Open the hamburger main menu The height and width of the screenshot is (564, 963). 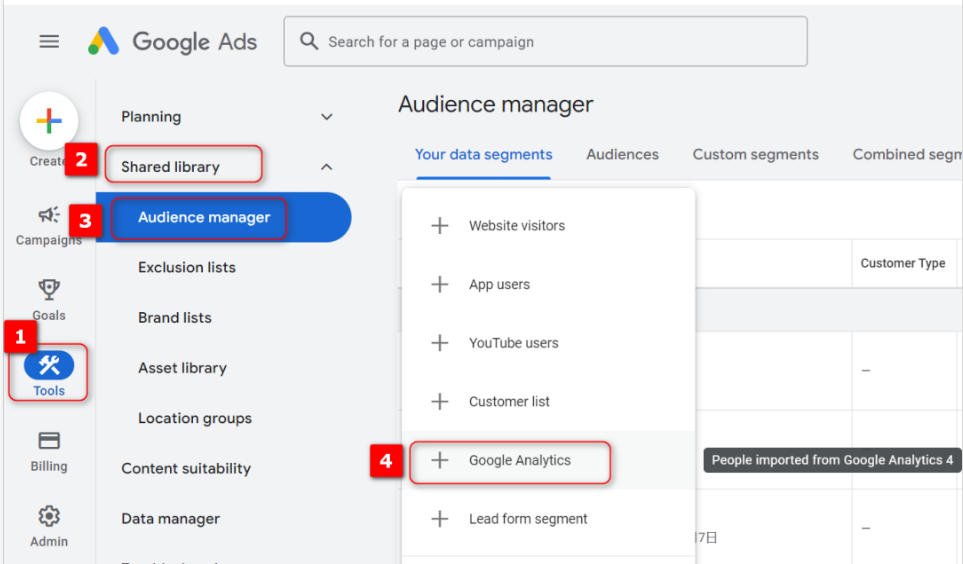[49, 42]
